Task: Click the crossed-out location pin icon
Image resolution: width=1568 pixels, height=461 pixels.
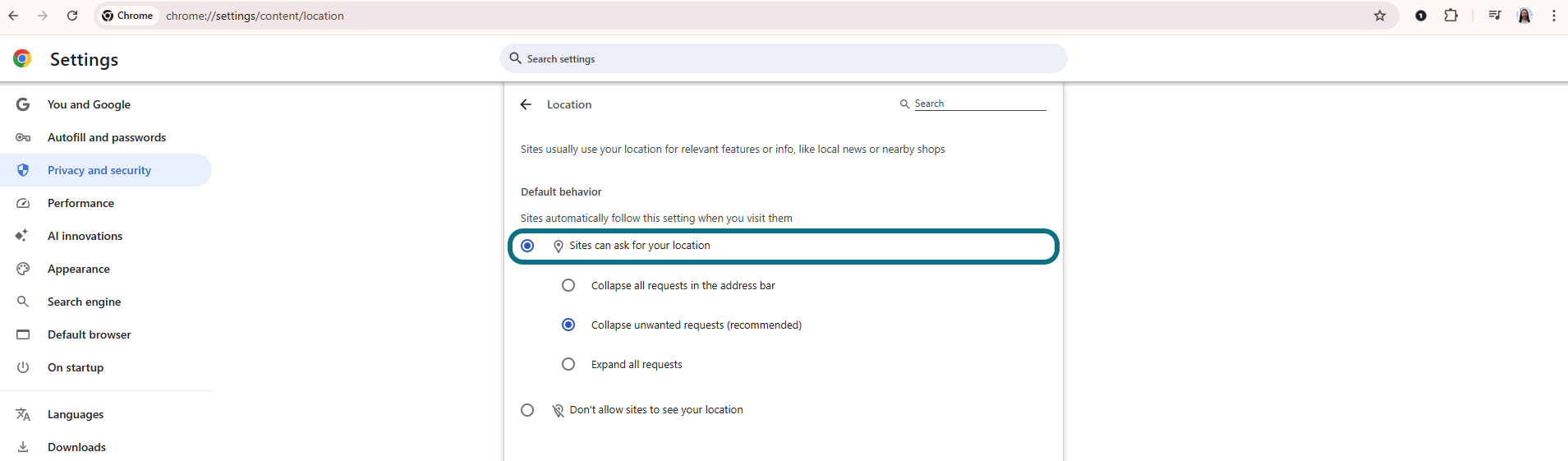Action: pyautogui.click(x=559, y=410)
